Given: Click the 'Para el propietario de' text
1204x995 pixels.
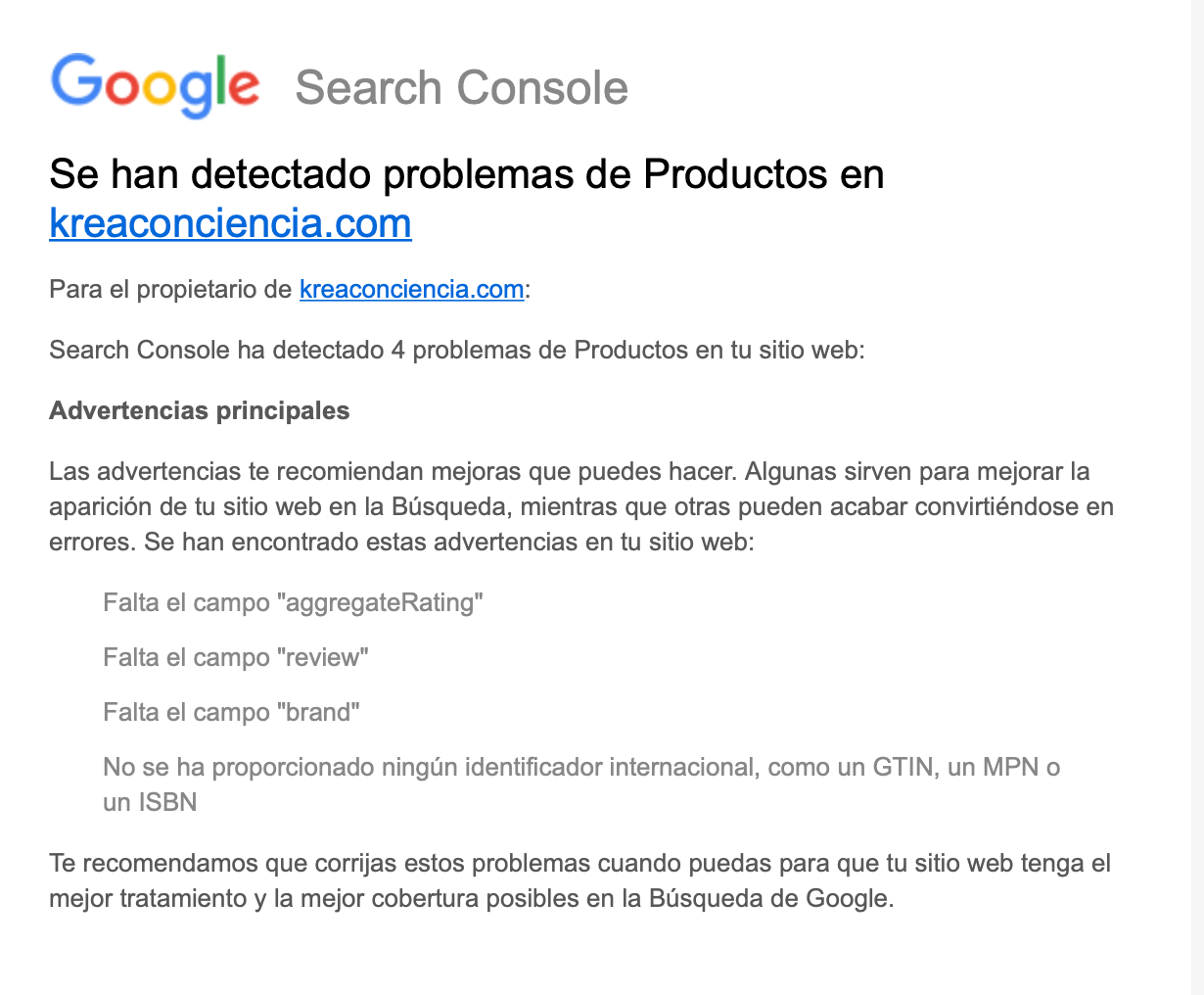Looking at the screenshot, I should 170,290.
